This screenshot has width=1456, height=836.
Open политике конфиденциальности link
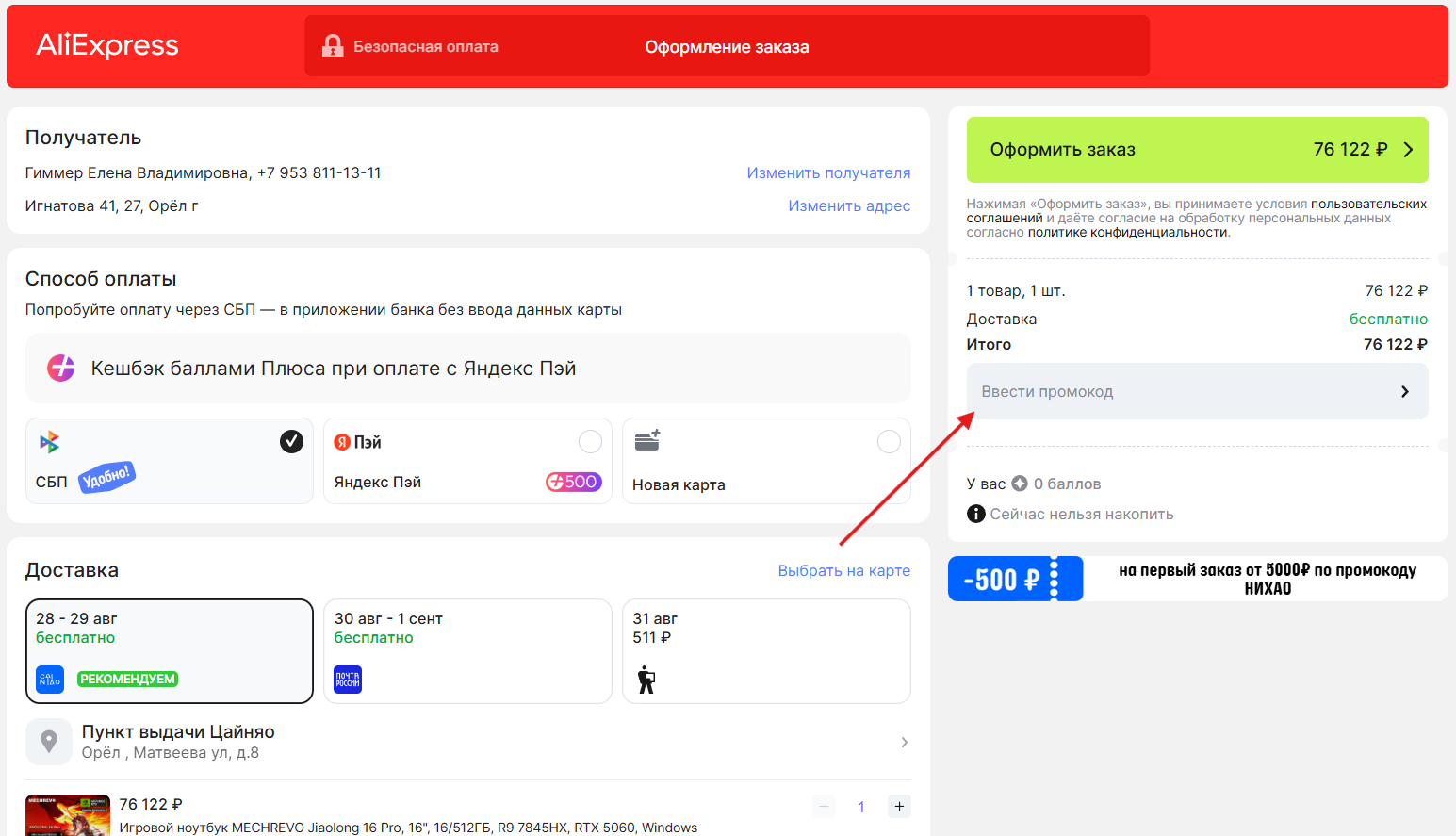1128,232
